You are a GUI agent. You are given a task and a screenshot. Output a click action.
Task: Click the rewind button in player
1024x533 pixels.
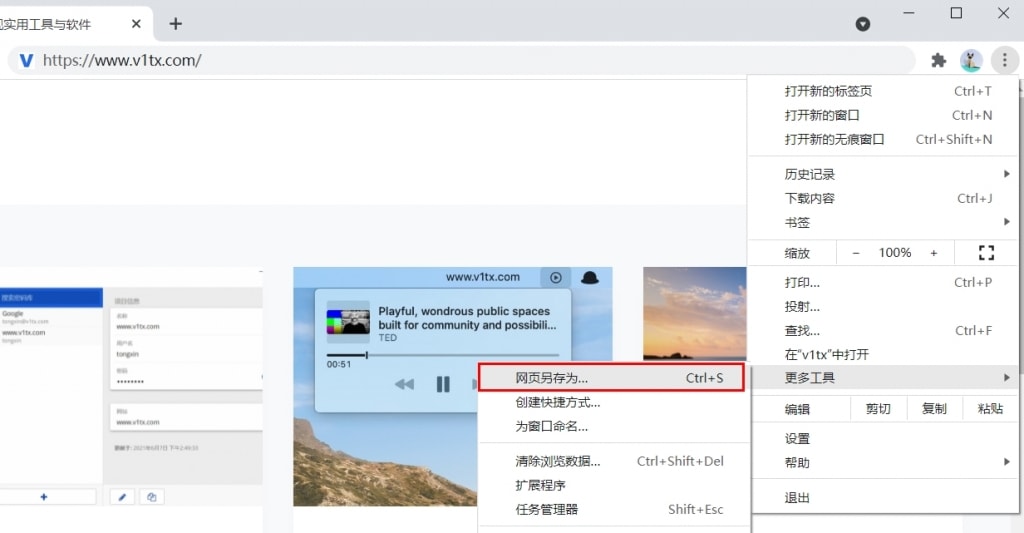pos(404,384)
